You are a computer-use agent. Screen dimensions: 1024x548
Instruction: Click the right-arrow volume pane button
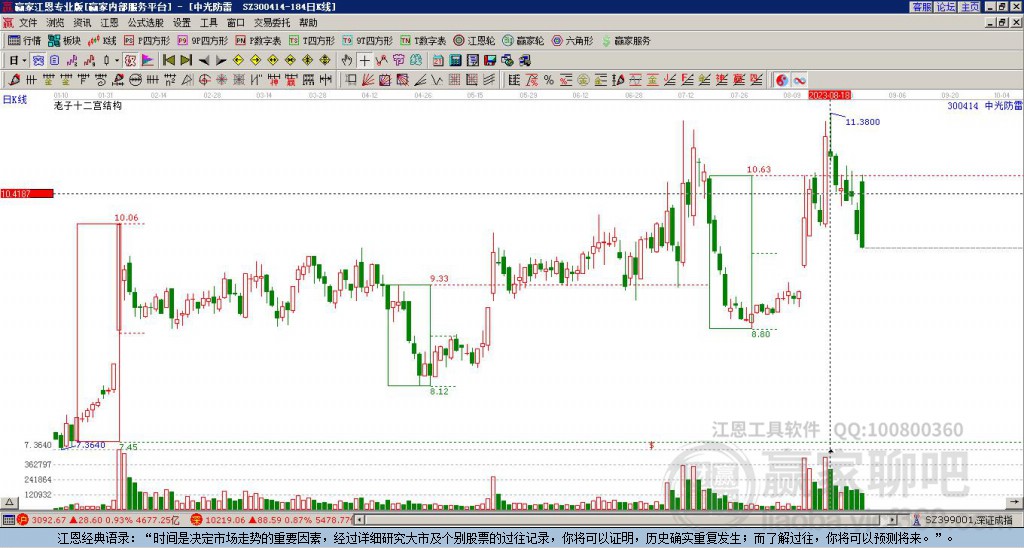[1014, 502]
